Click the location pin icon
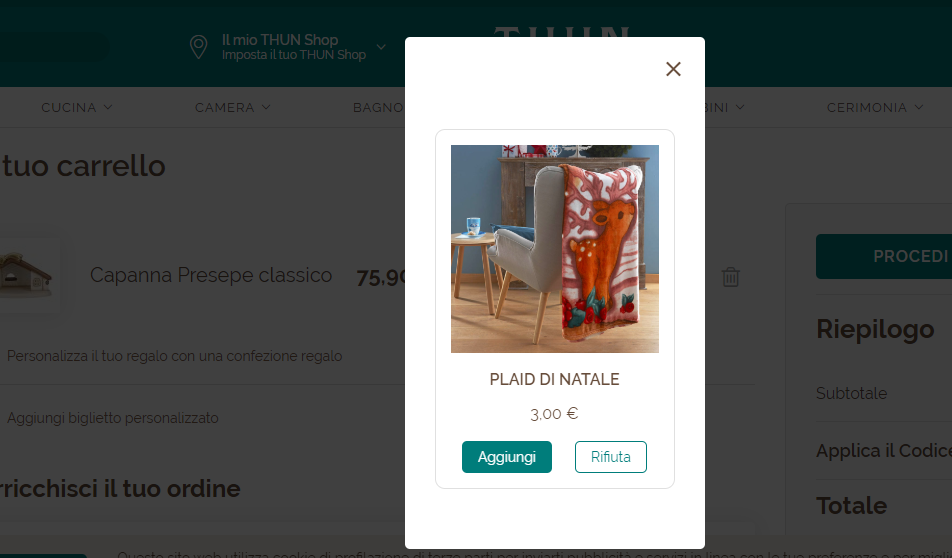952x558 pixels. tap(199, 47)
